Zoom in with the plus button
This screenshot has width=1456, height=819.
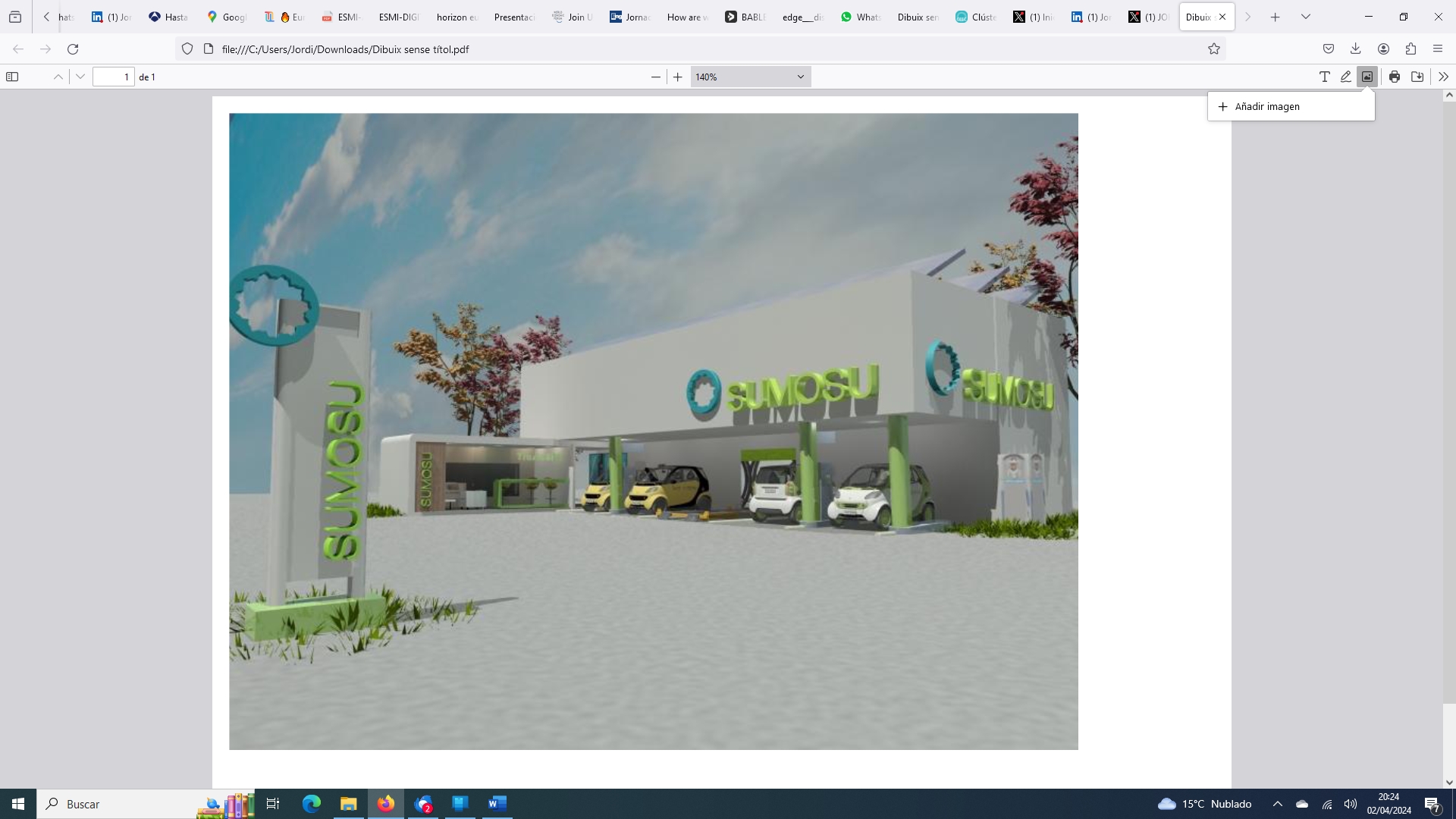coord(678,77)
